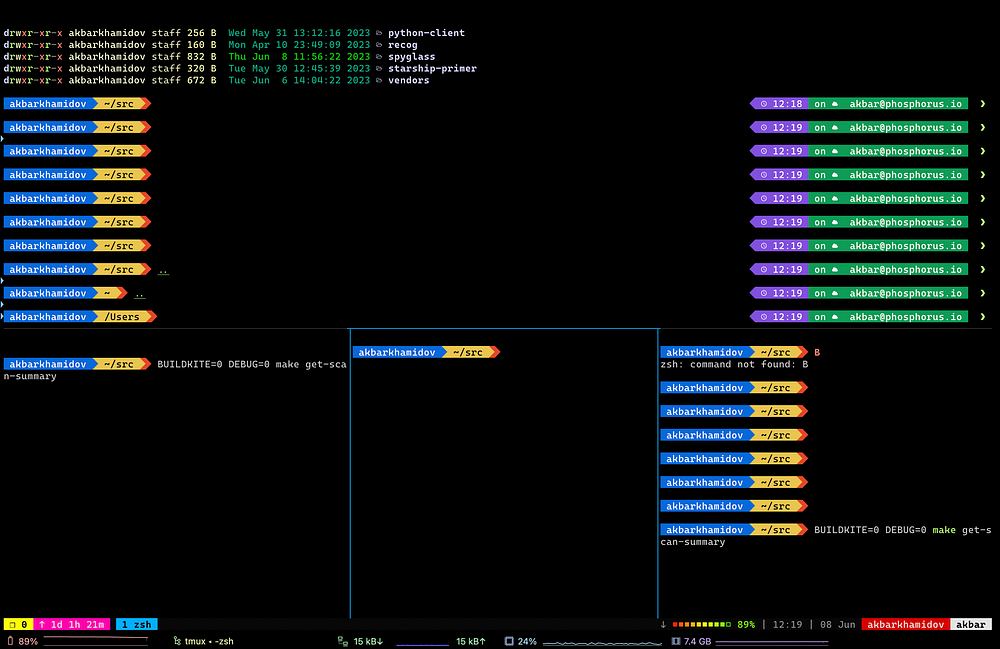Click branch icon beside 'tmux • -zsh'
Screen dimensions: 1000x649
click(x=177, y=641)
